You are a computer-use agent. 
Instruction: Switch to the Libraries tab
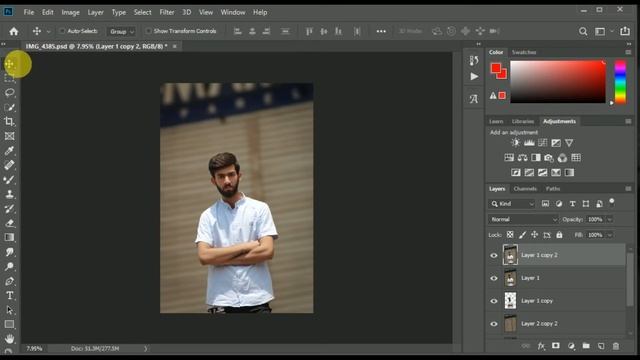pyautogui.click(x=523, y=121)
